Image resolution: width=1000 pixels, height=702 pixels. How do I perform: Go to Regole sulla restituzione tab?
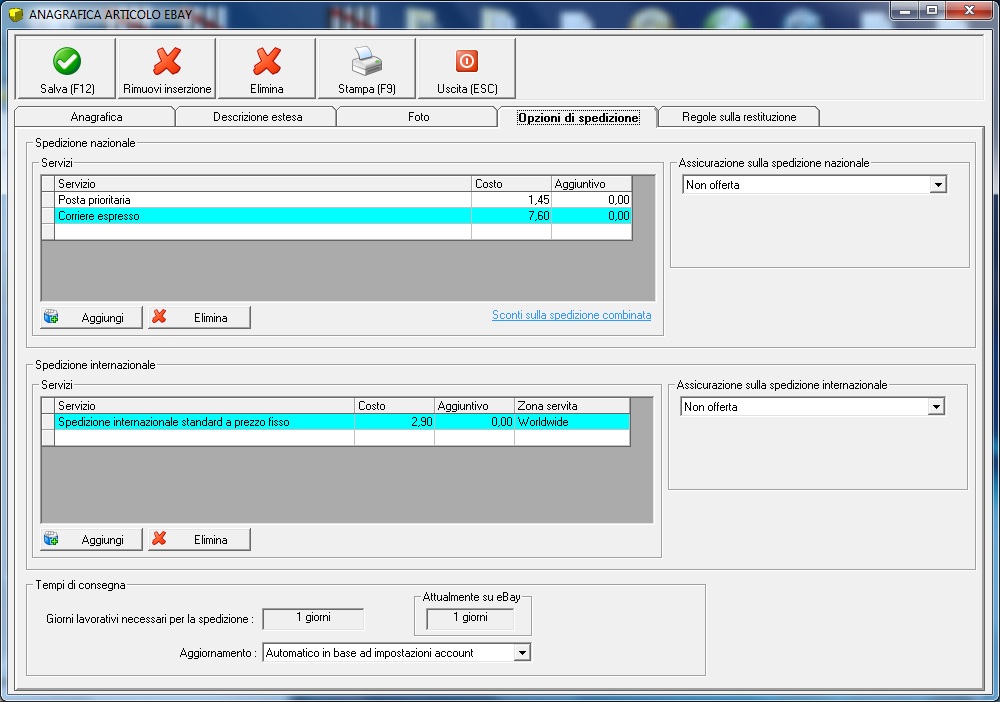click(x=739, y=117)
